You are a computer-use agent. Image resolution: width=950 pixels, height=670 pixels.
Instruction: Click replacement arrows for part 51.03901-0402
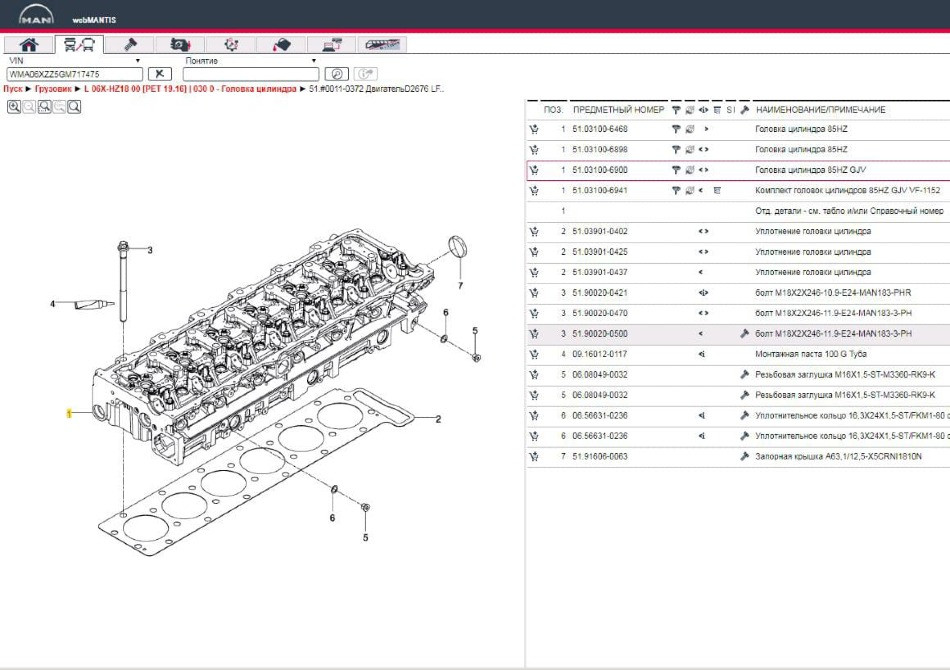pos(703,231)
